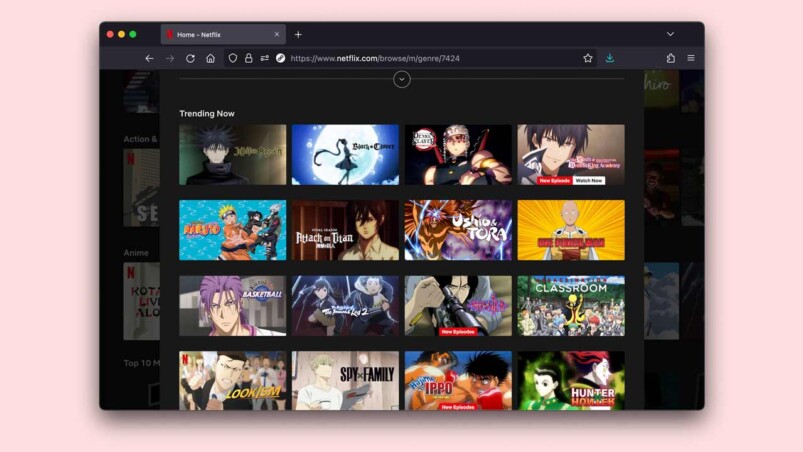The height and width of the screenshot is (452, 803).
Task: Open the One Punch Man thumbnail
Action: [571, 230]
